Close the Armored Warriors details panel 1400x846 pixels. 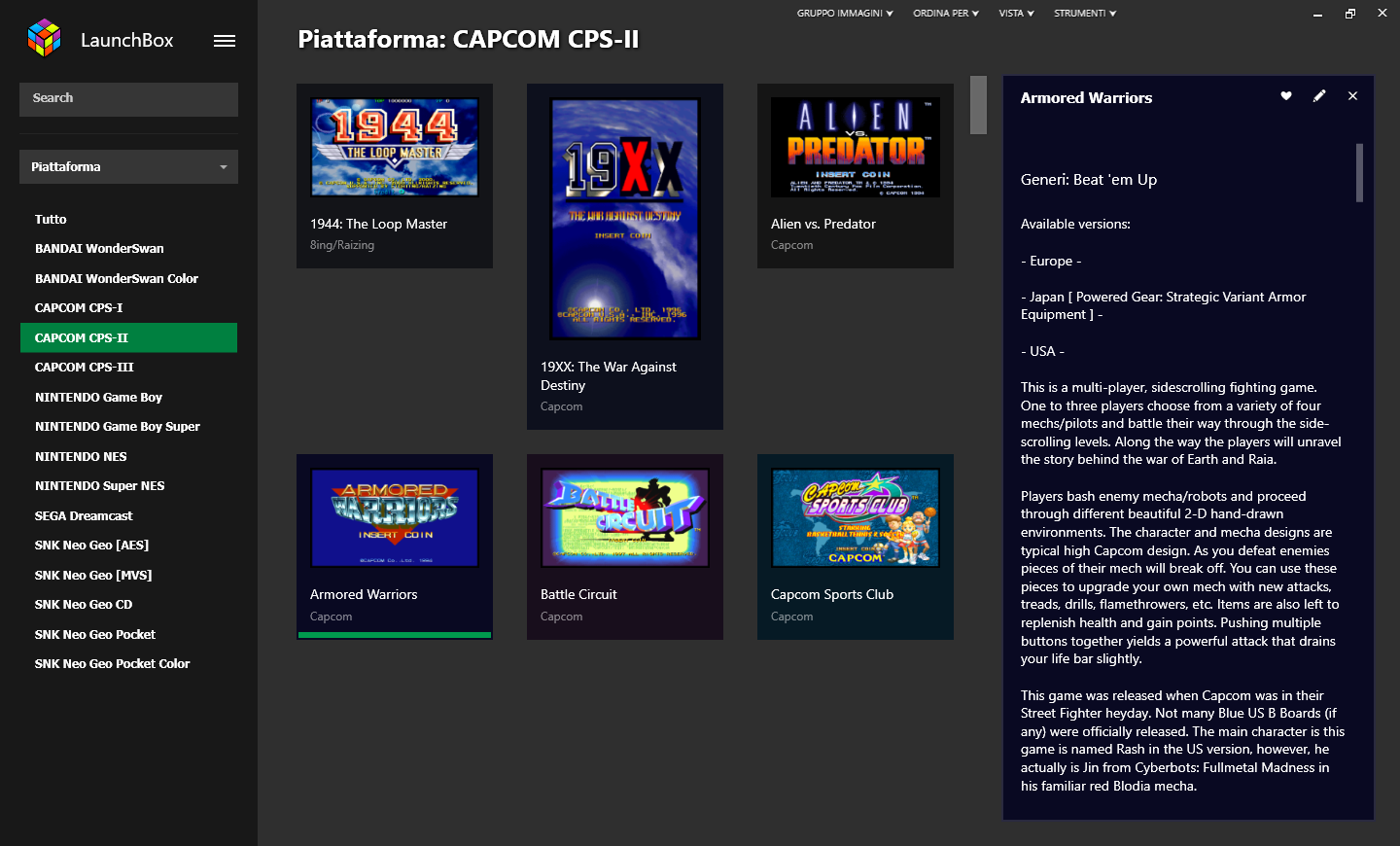point(1352,95)
